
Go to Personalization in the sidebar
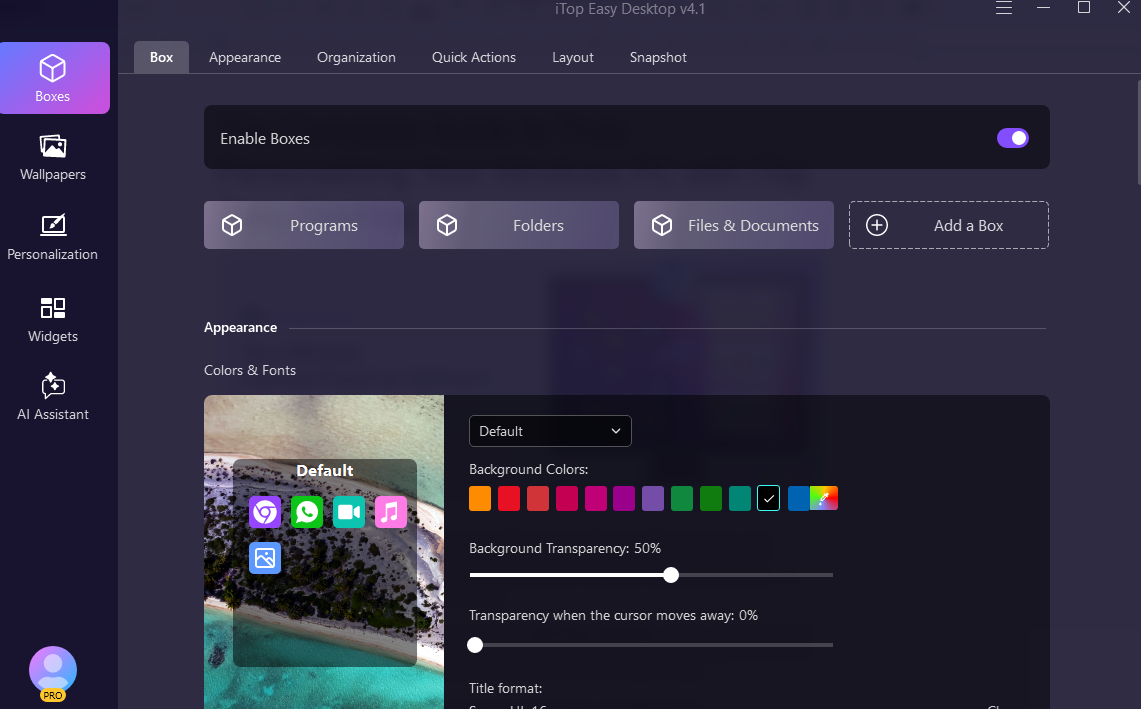53,238
